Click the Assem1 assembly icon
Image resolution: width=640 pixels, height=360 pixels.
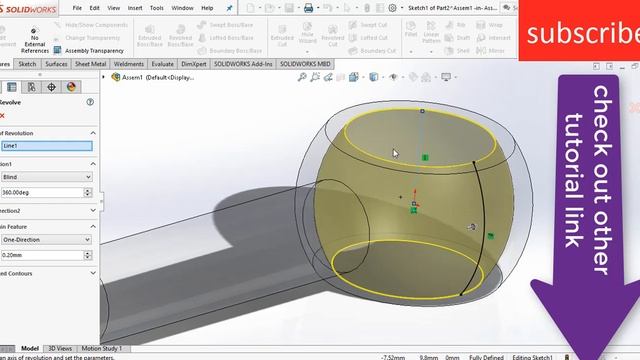(x=116, y=77)
